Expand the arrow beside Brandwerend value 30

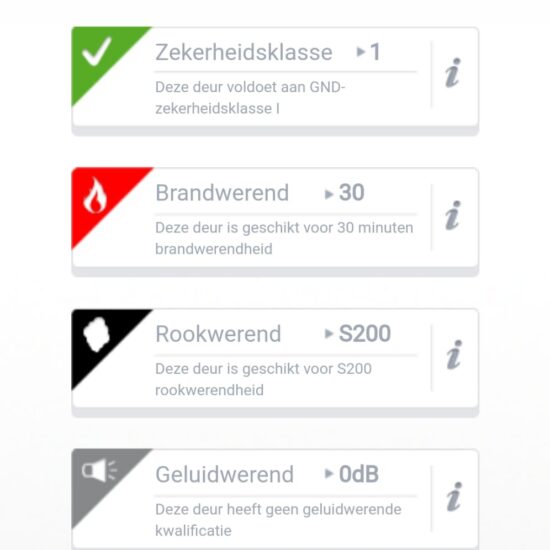(x=329, y=194)
